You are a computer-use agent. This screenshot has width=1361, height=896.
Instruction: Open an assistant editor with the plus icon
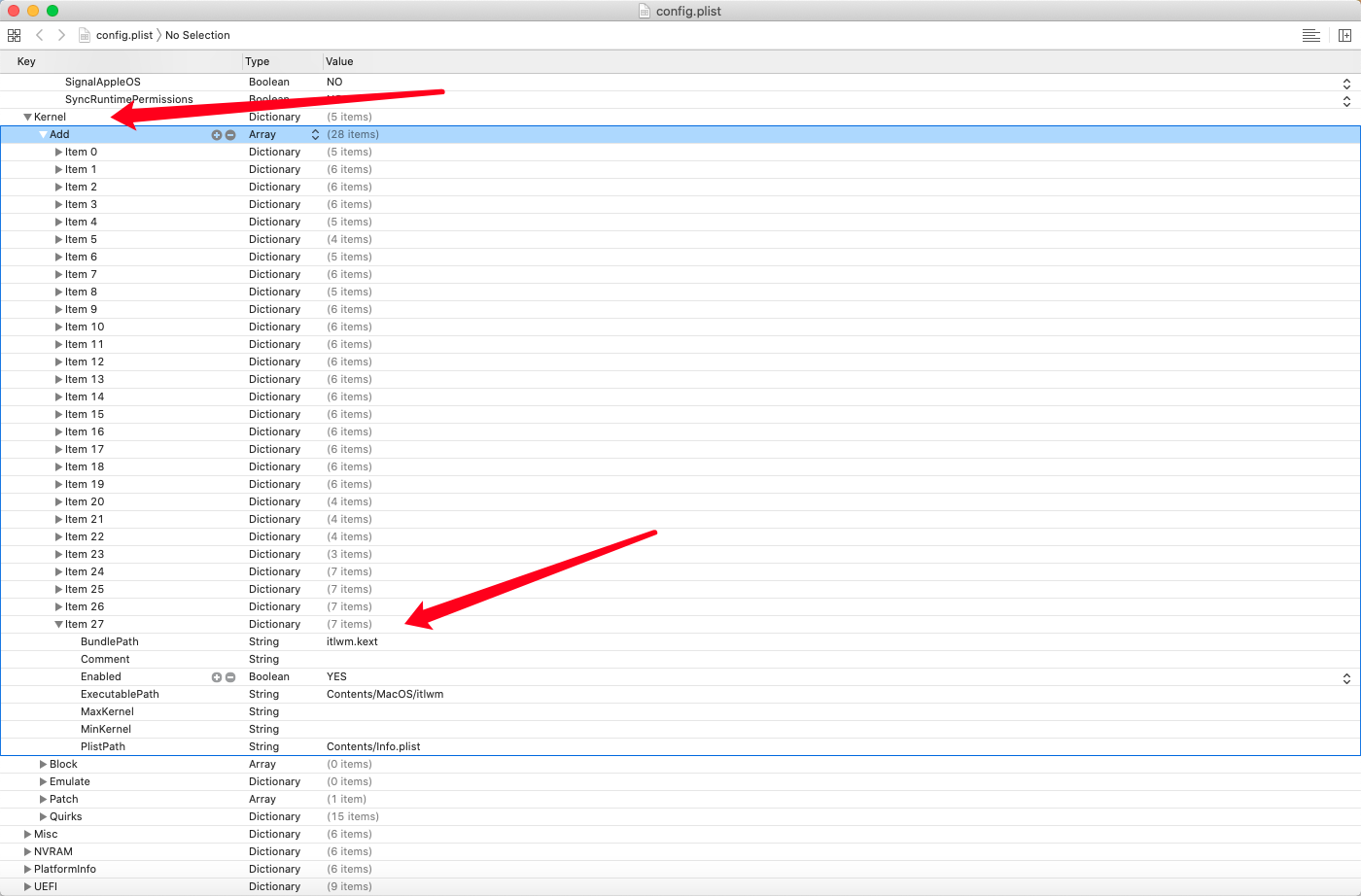pos(1346,35)
